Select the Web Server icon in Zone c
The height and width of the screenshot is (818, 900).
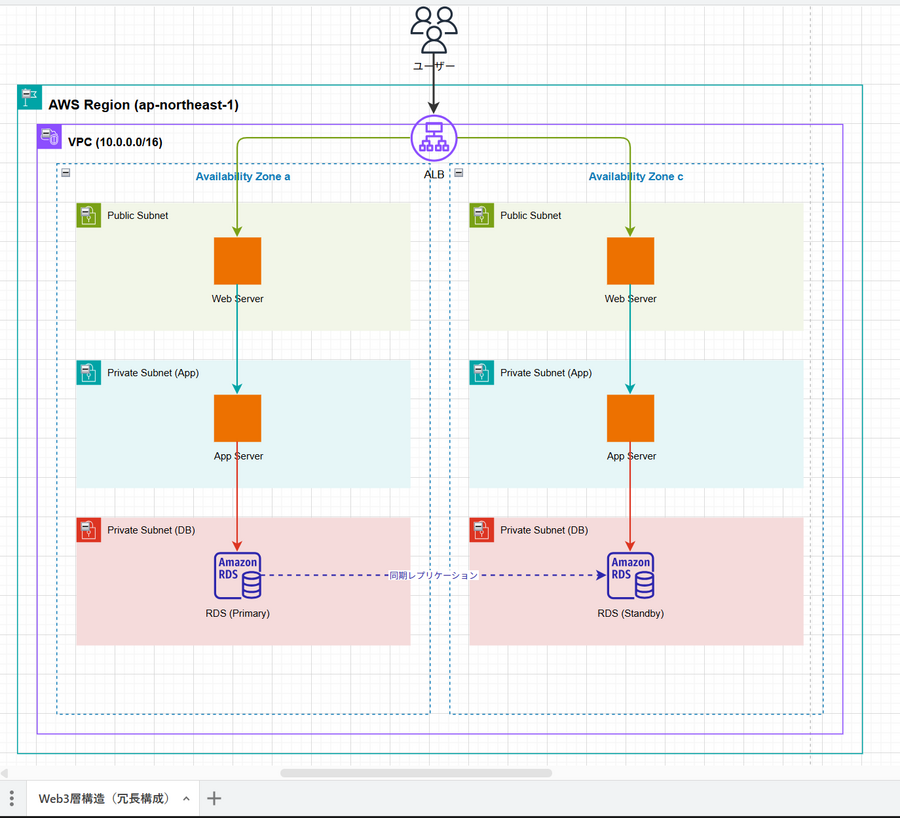(630, 261)
